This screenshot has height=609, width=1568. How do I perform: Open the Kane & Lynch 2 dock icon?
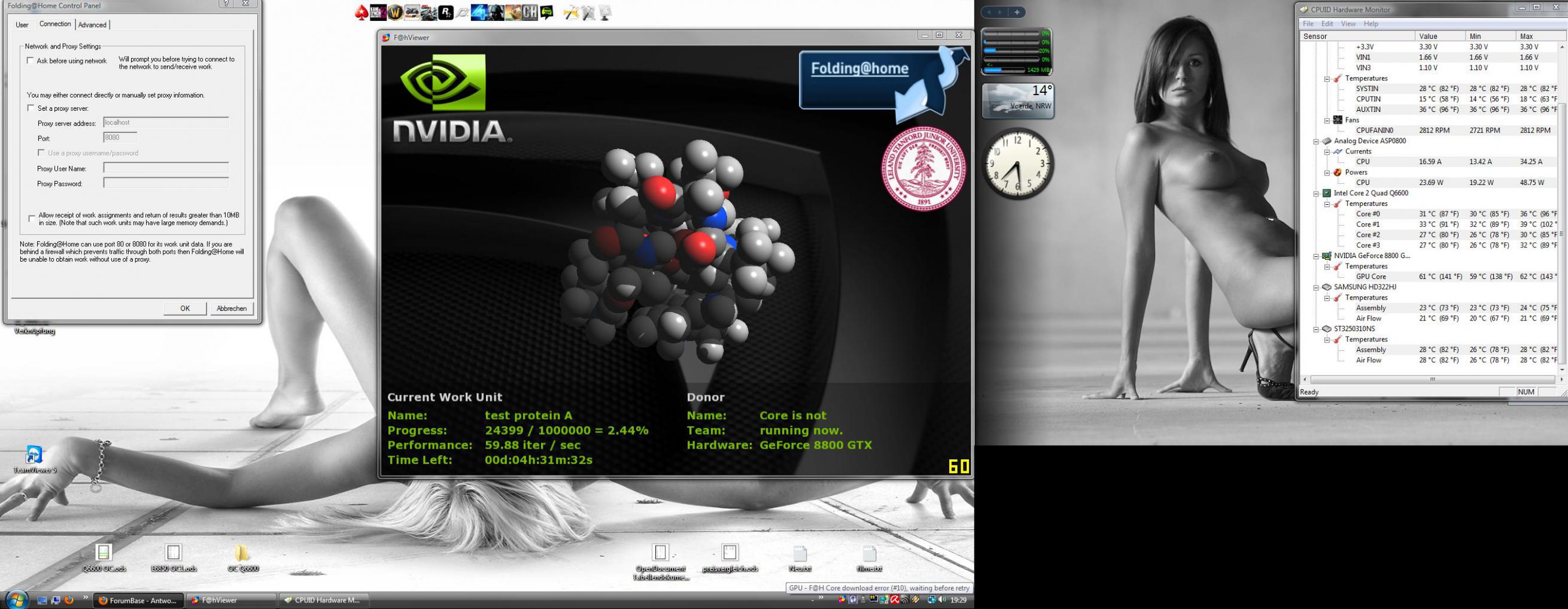point(378,12)
